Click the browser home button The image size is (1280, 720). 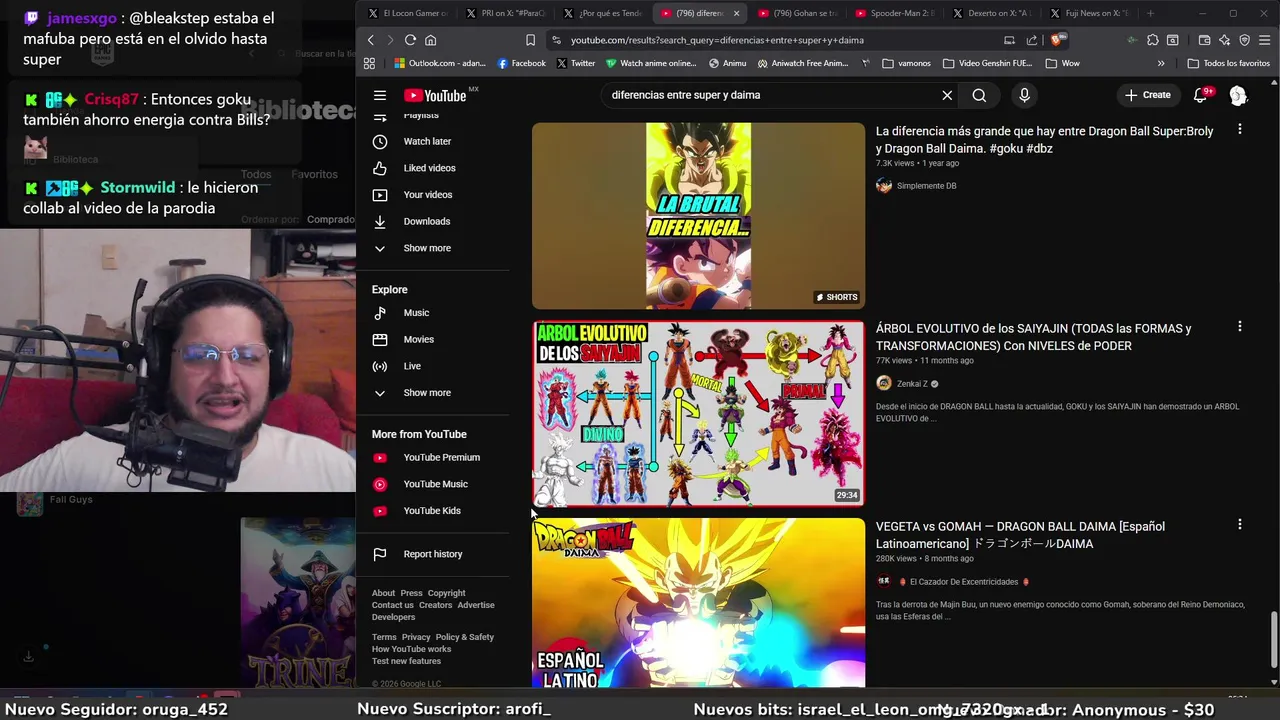tap(430, 40)
